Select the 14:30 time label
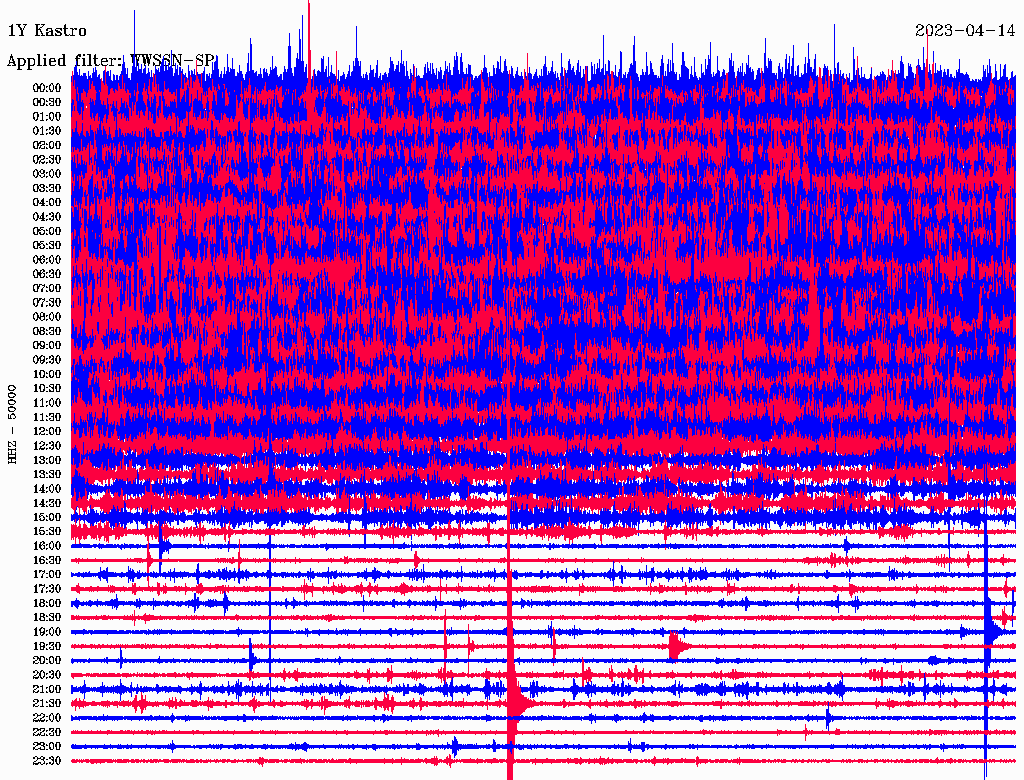The height and width of the screenshot is (780, 1024). [47, 503]
